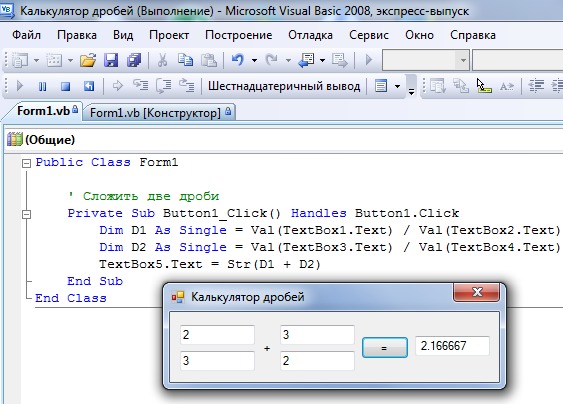Open the Add New Item dropdown arrow

pos(70,60)
